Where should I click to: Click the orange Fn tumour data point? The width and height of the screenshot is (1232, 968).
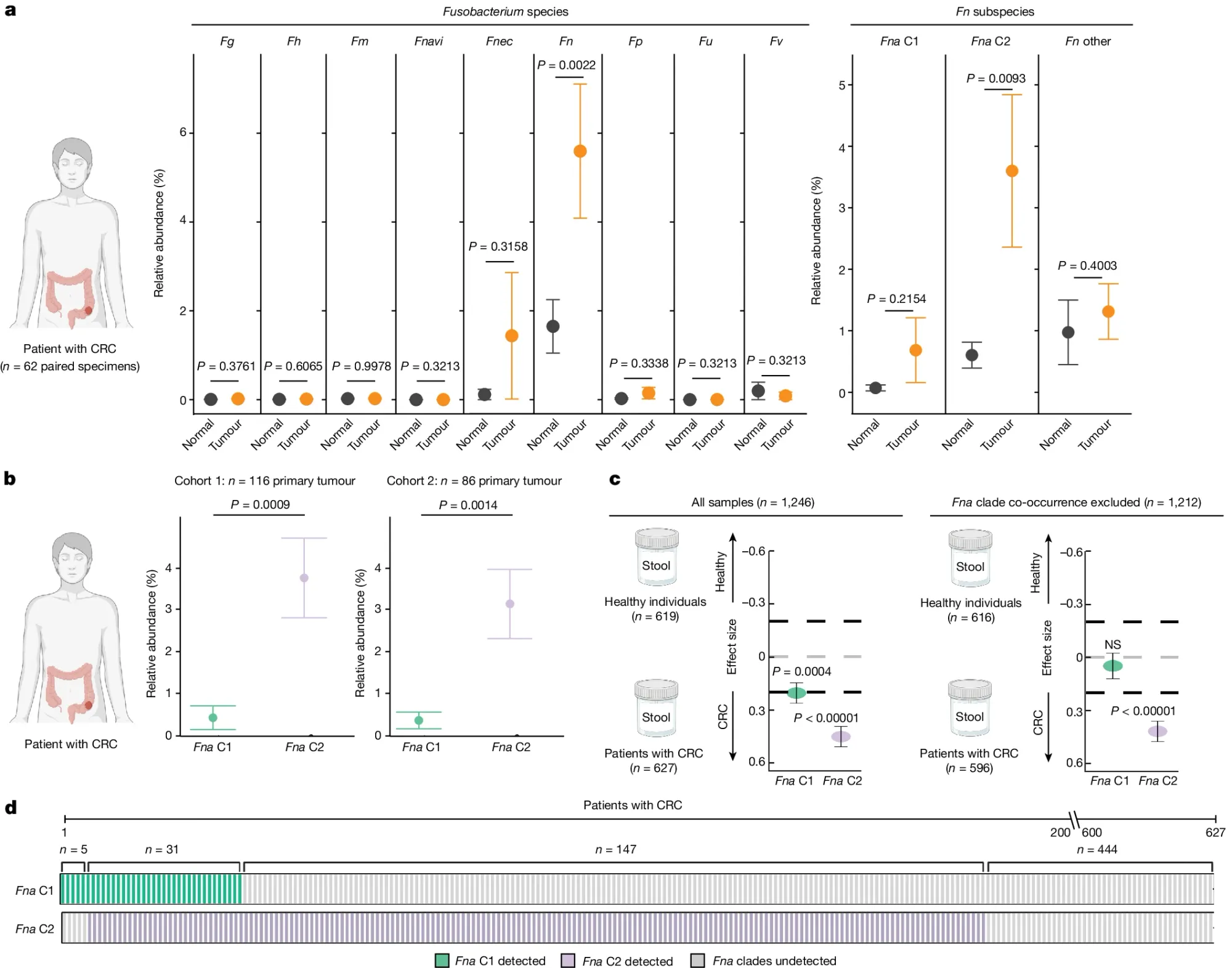(x=580, y=151)
